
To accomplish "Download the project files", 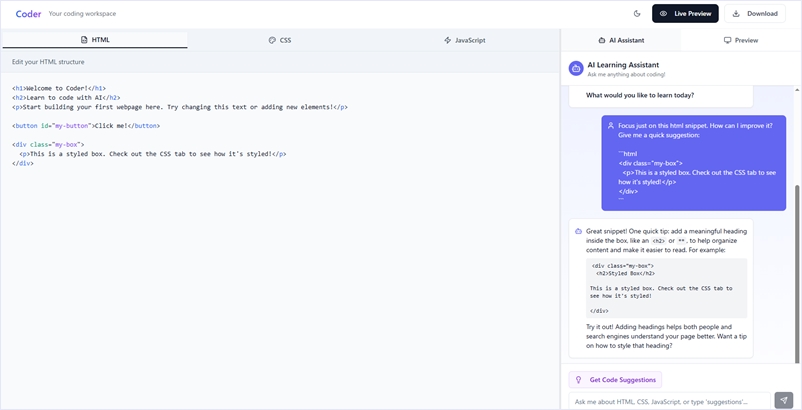I will point(754,14).
